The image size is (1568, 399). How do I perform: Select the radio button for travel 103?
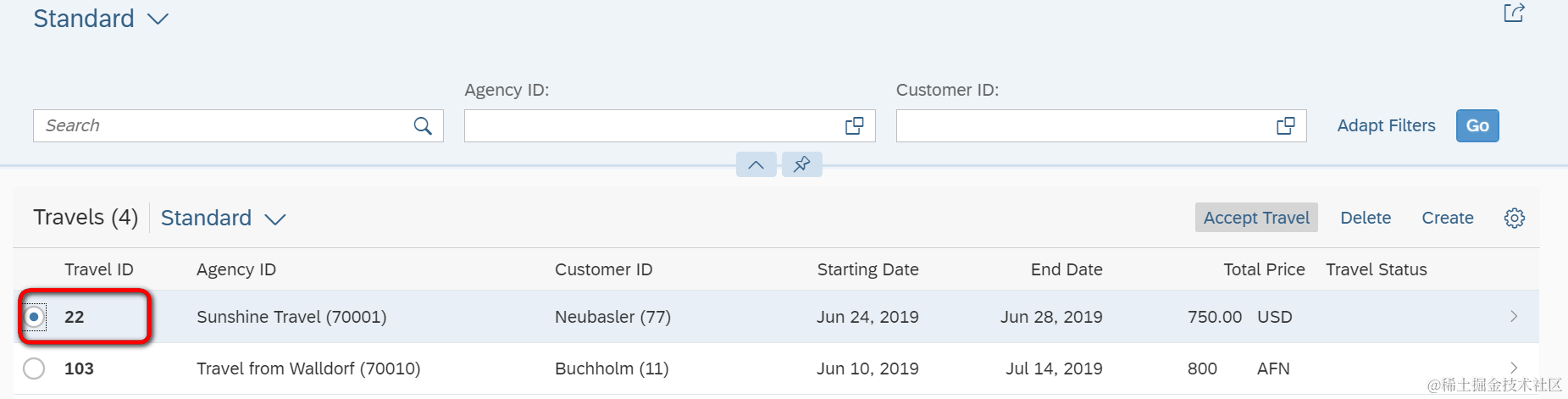point(34,369)
